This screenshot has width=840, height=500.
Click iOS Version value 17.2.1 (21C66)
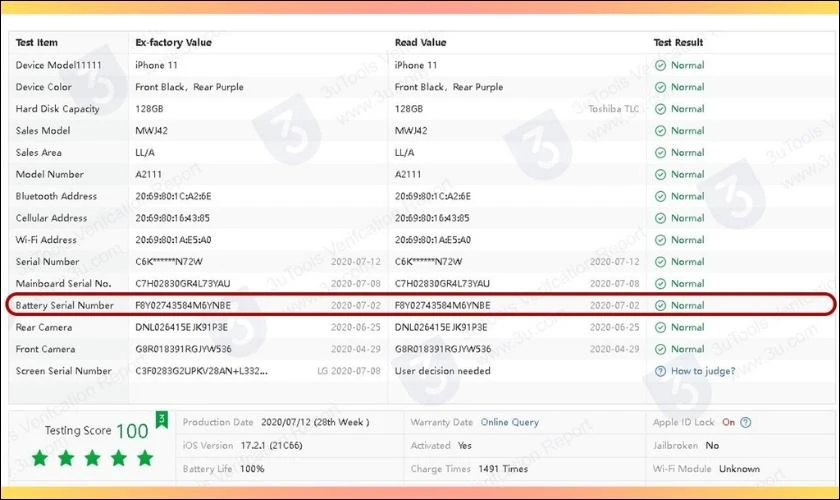coord(272,445)
